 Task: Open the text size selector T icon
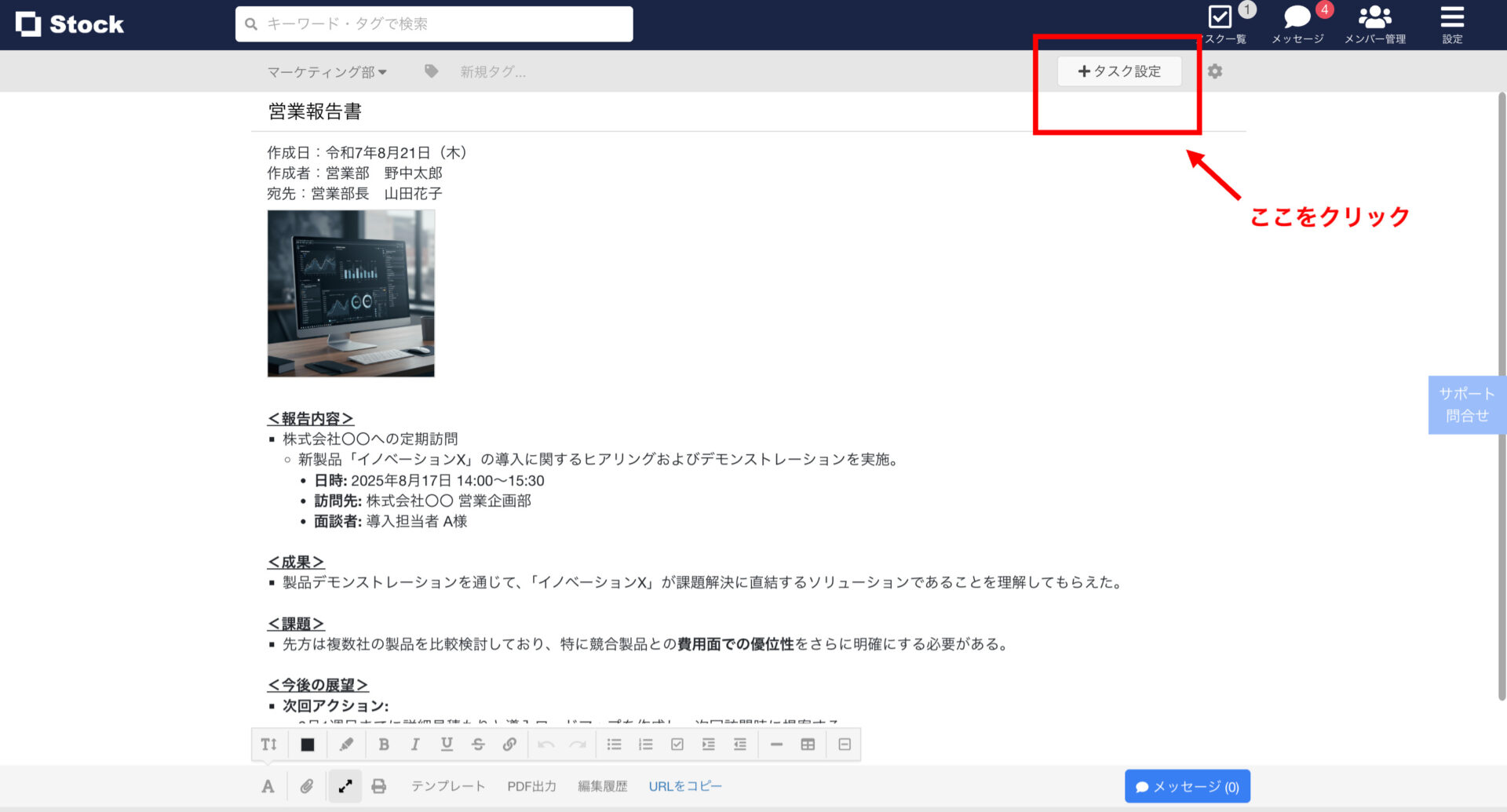269,744
